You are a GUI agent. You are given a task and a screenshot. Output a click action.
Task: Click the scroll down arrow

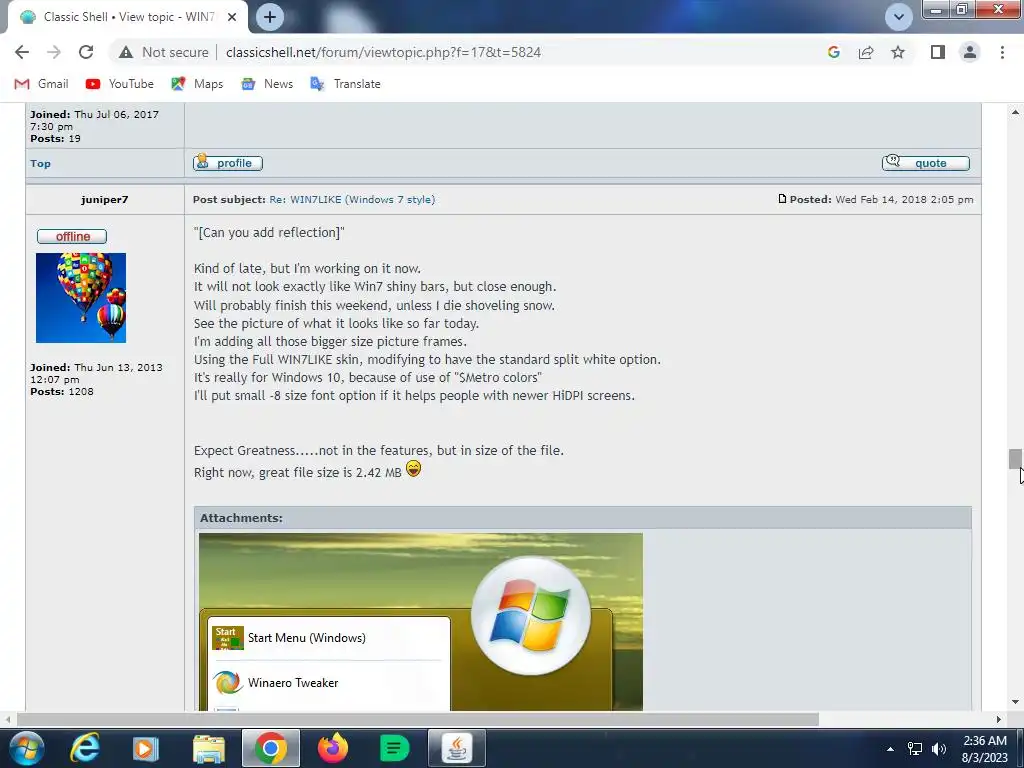pos(1015,702)
